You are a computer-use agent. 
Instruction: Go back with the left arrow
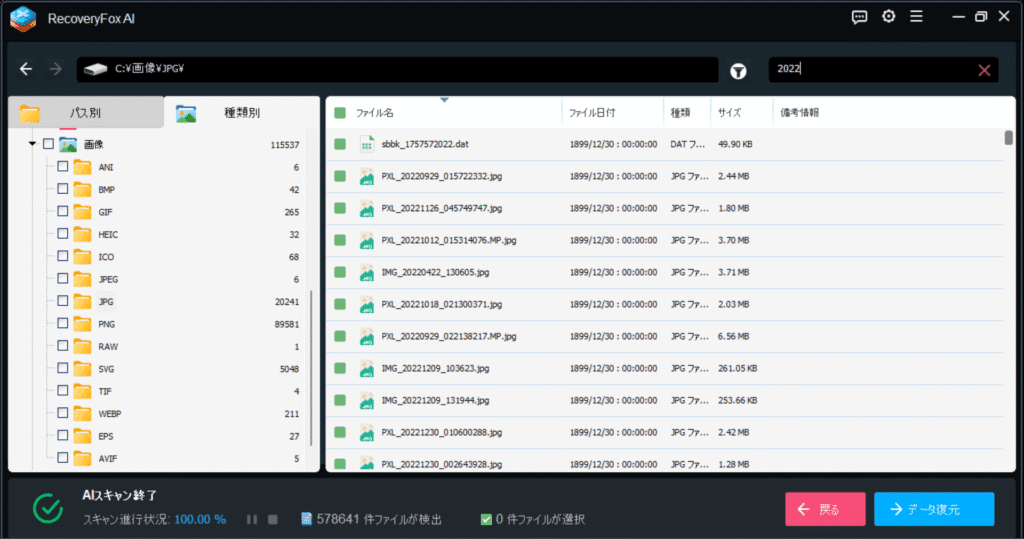click(x=26, y=69)
